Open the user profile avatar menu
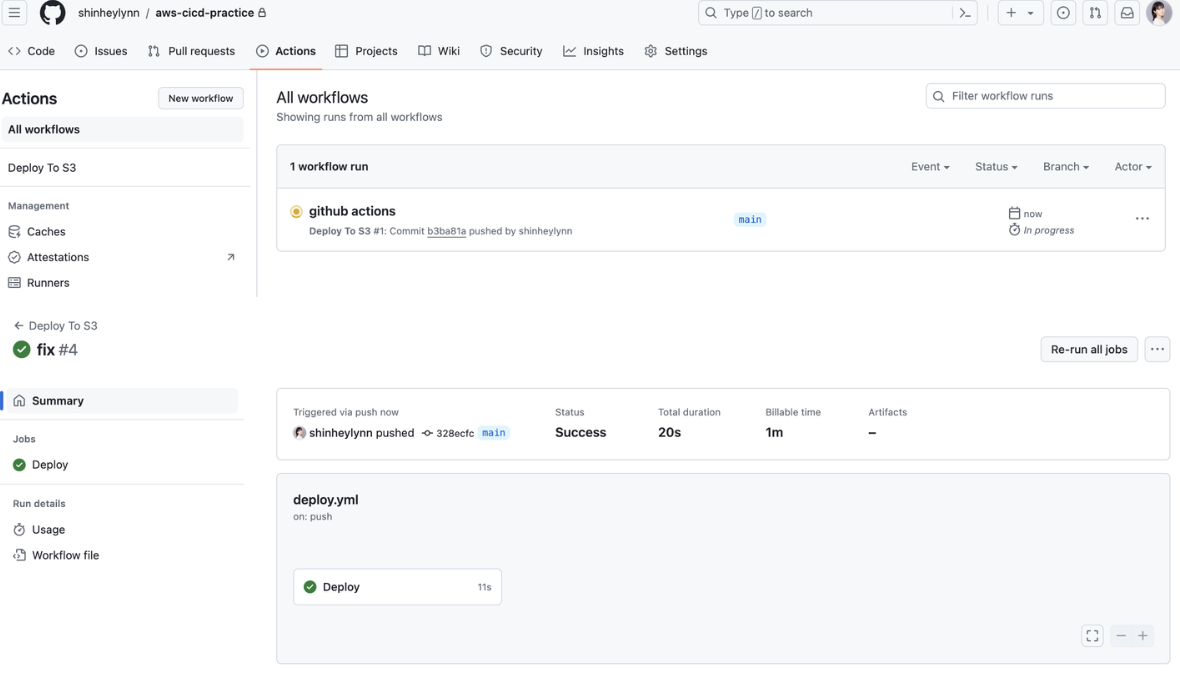Image resolution: width=1180 pixels, height=676 pixels. 1159,13
